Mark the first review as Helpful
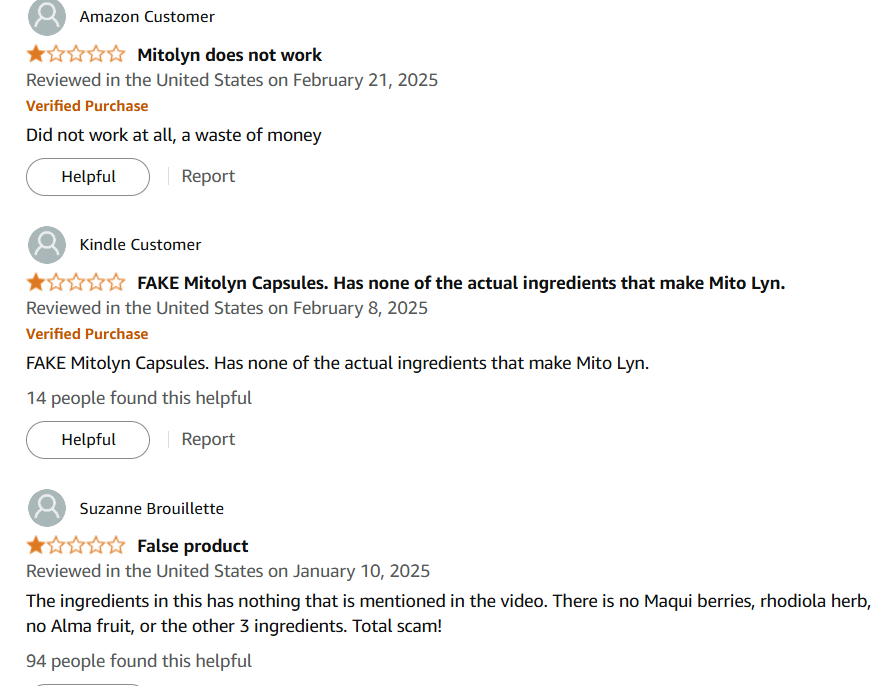 click(x=87, y=176)
